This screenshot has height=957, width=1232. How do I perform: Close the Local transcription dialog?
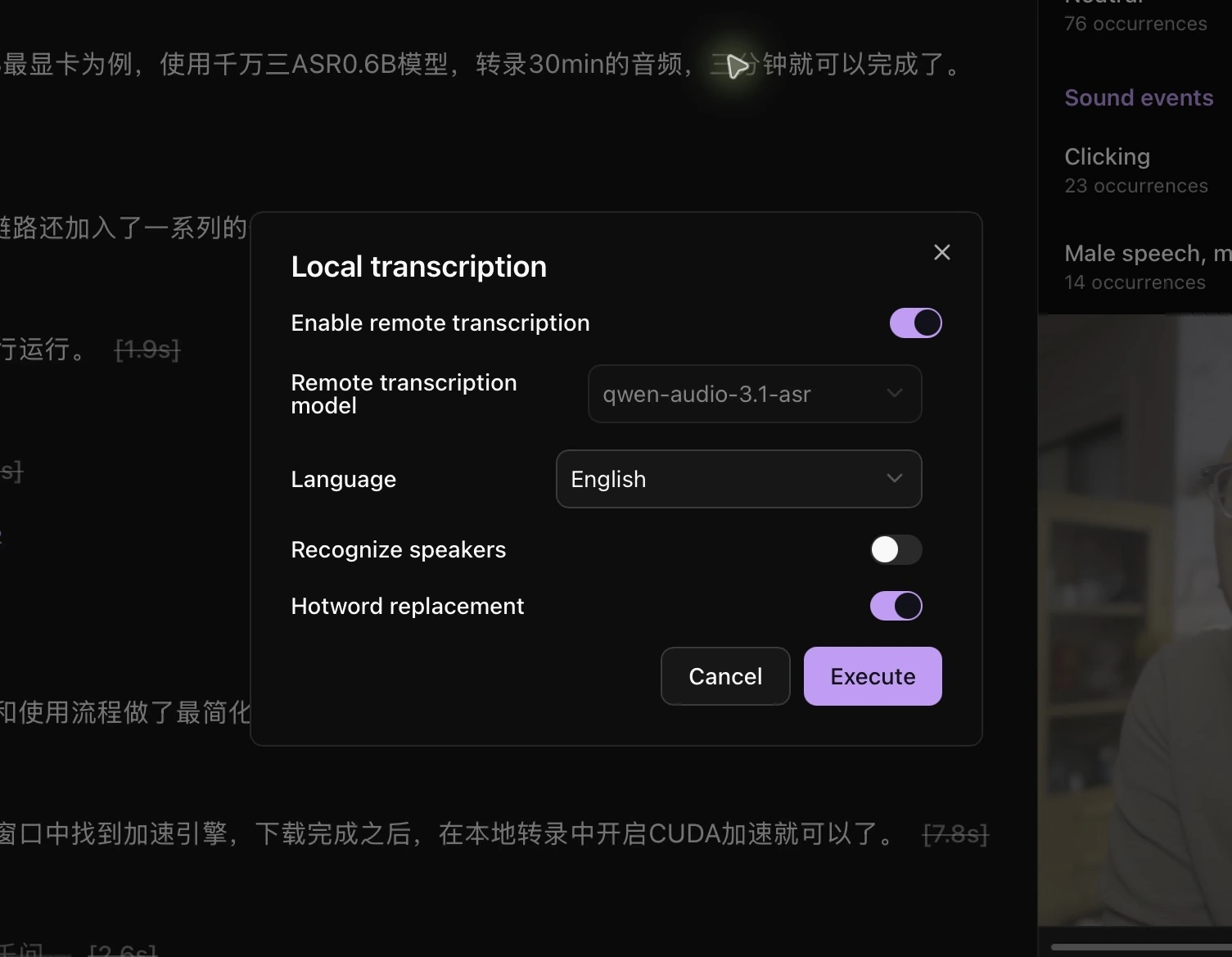pos(942,252)
